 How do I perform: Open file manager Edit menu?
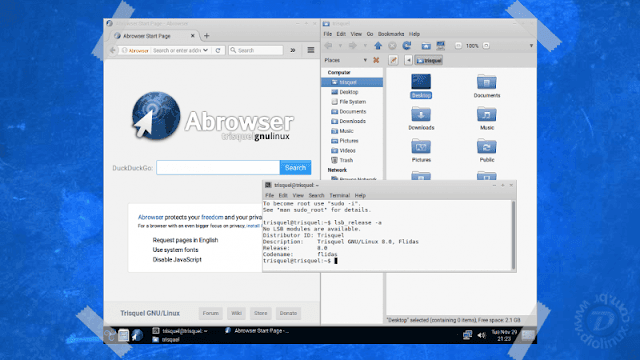[x=341, y=34]
